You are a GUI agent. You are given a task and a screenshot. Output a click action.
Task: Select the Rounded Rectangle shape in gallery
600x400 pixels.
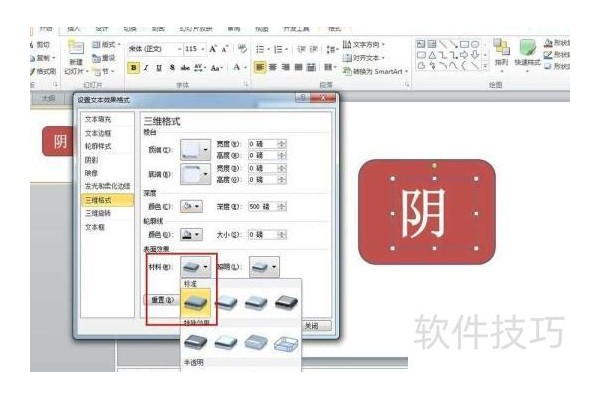(x=421, y=55)
